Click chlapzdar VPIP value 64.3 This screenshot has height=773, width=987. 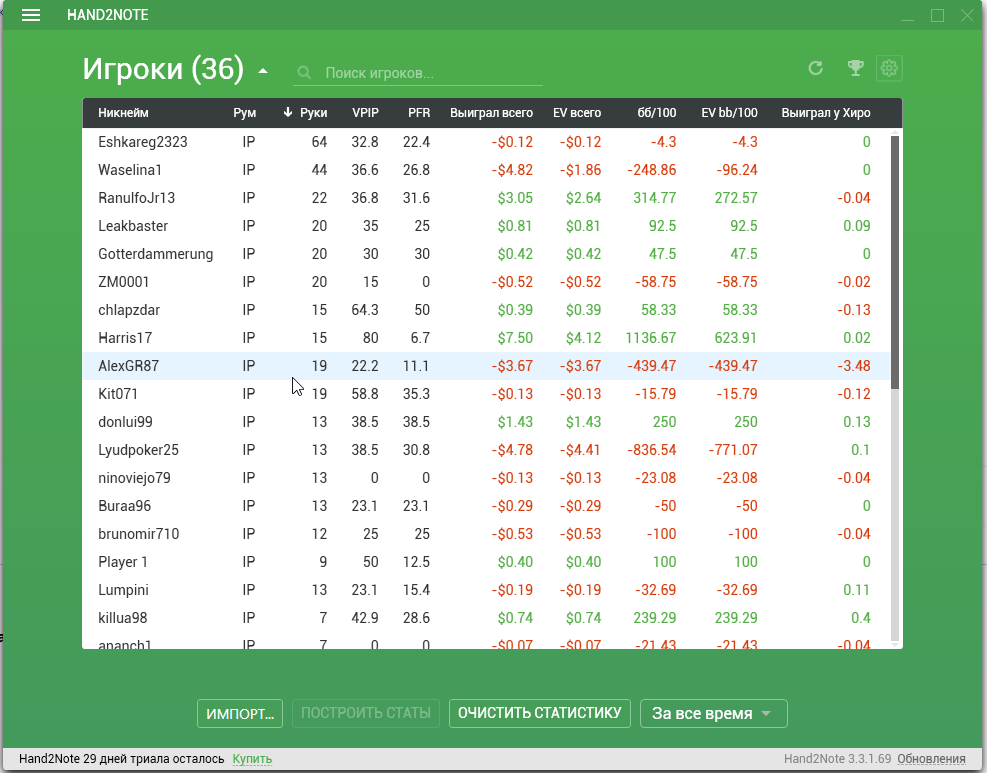click(364, 310)
